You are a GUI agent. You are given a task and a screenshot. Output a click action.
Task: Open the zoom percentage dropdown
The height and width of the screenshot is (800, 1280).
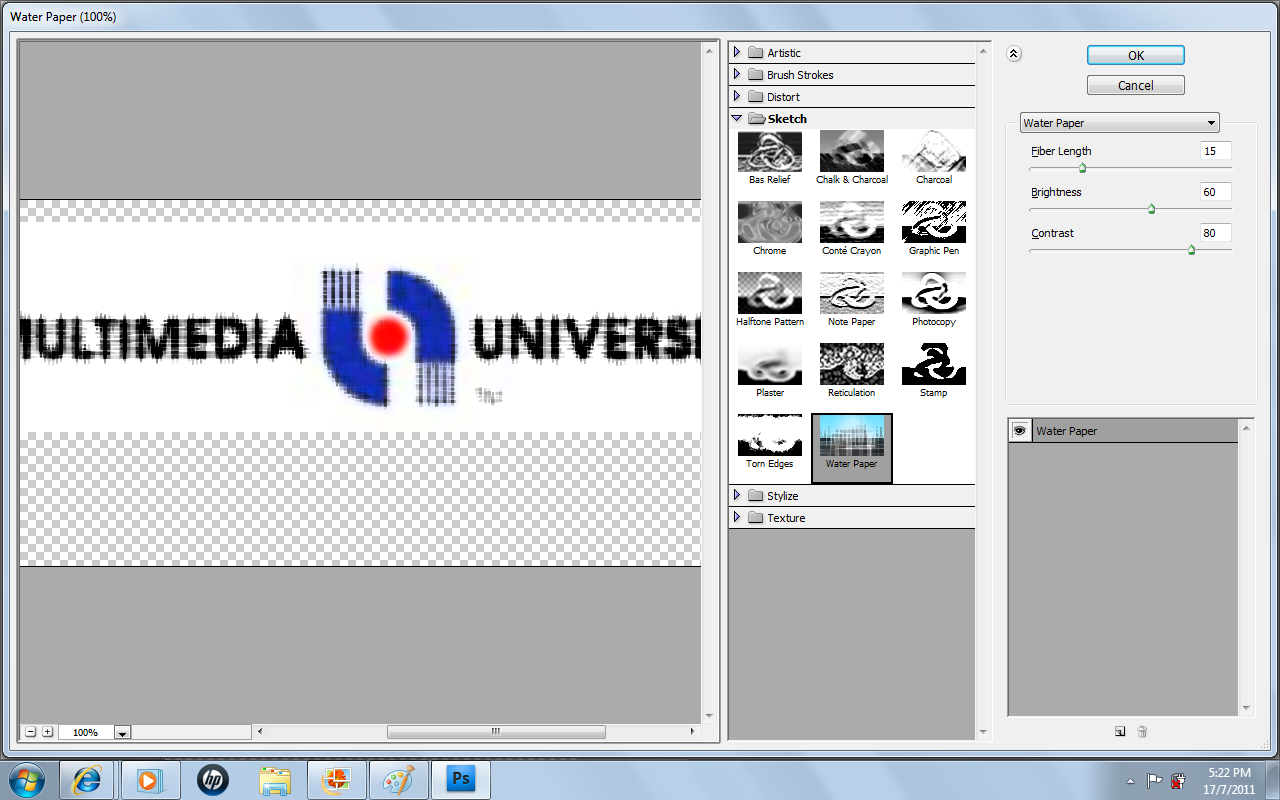point(123,733)
